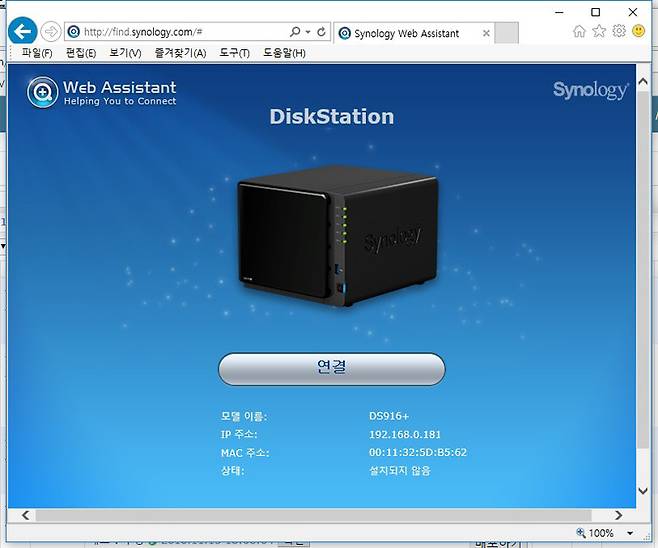Open the 도구(T) menu
Screen dimensions: 658x548
[234, 53]
